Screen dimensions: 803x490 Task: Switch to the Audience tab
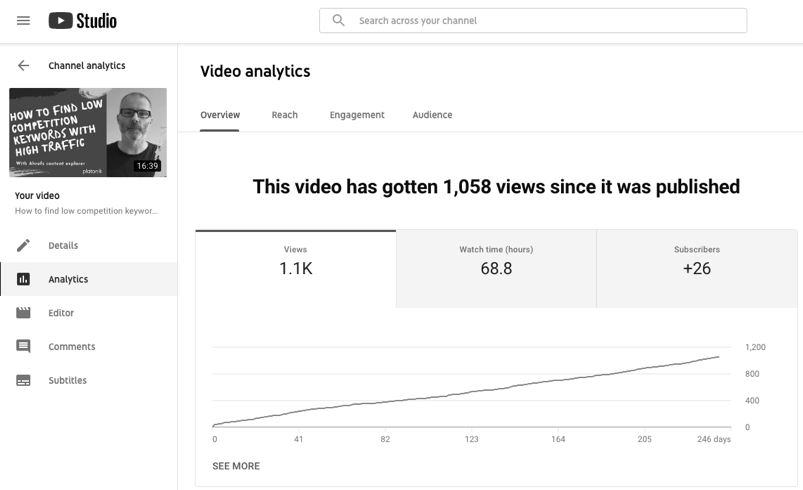tap(432, 115)
